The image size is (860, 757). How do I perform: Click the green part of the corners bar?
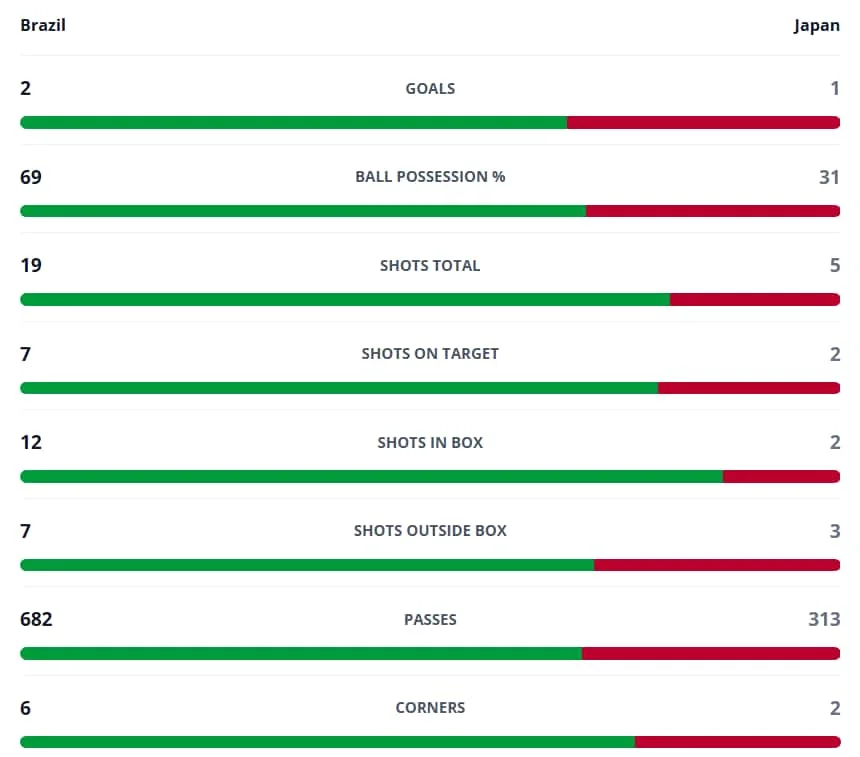click(x=327, y=742)
